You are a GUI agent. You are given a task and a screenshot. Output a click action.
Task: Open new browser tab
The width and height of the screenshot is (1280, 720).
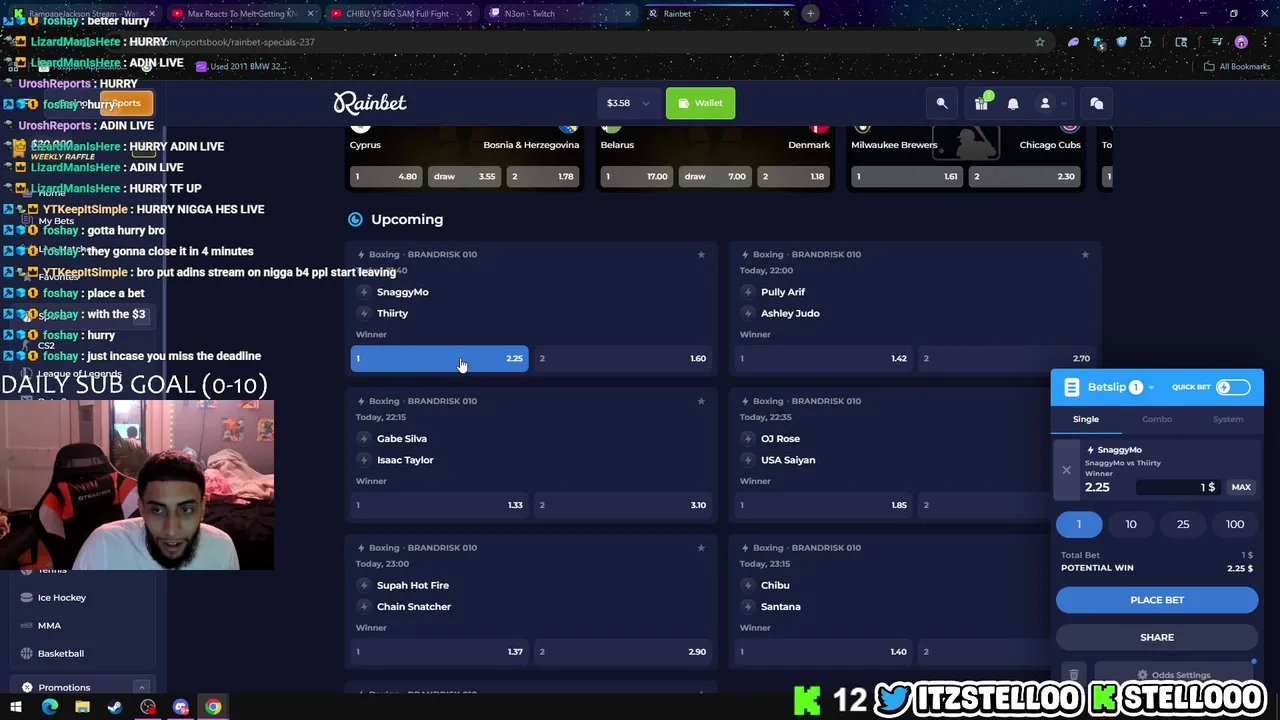pyautogui.click(x=810, y=13)
